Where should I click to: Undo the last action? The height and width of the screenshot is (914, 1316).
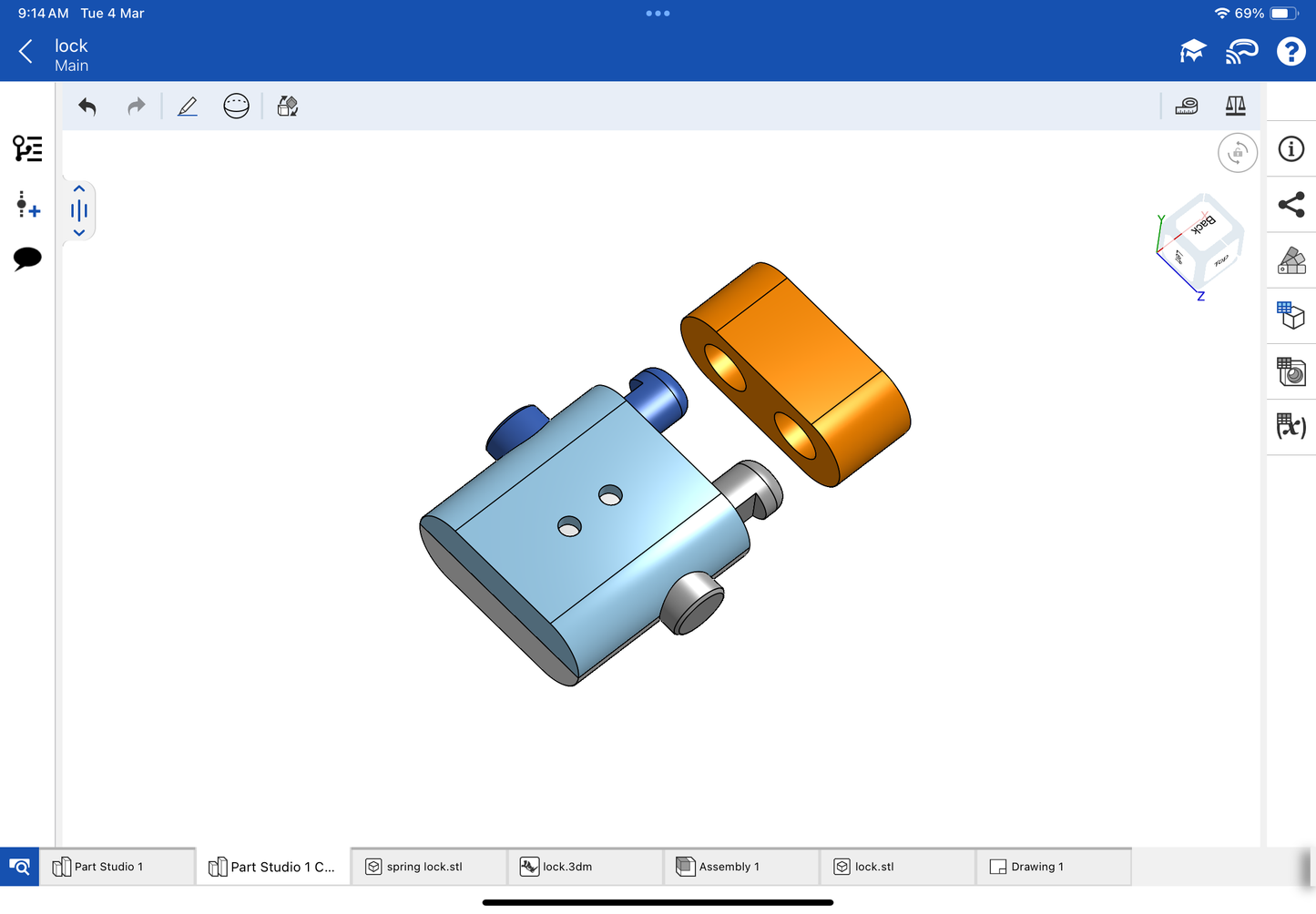[87, 107]
